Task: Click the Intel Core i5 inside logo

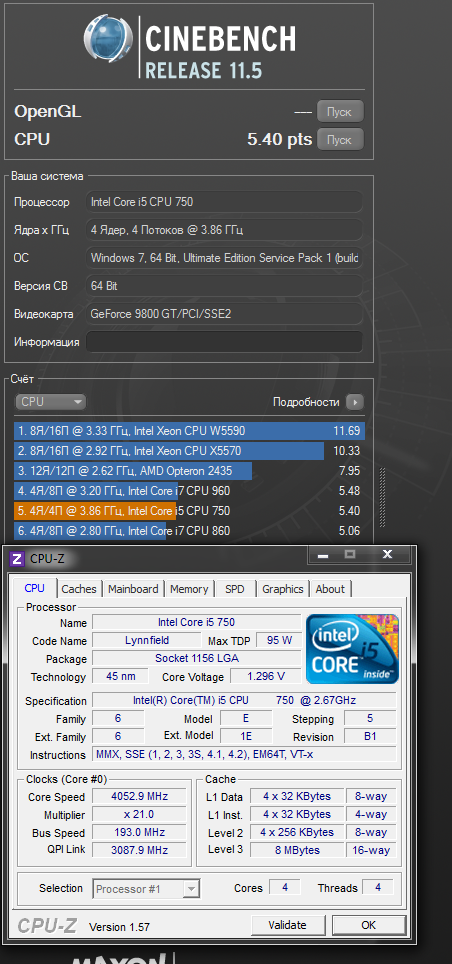Action: (352, 649)
